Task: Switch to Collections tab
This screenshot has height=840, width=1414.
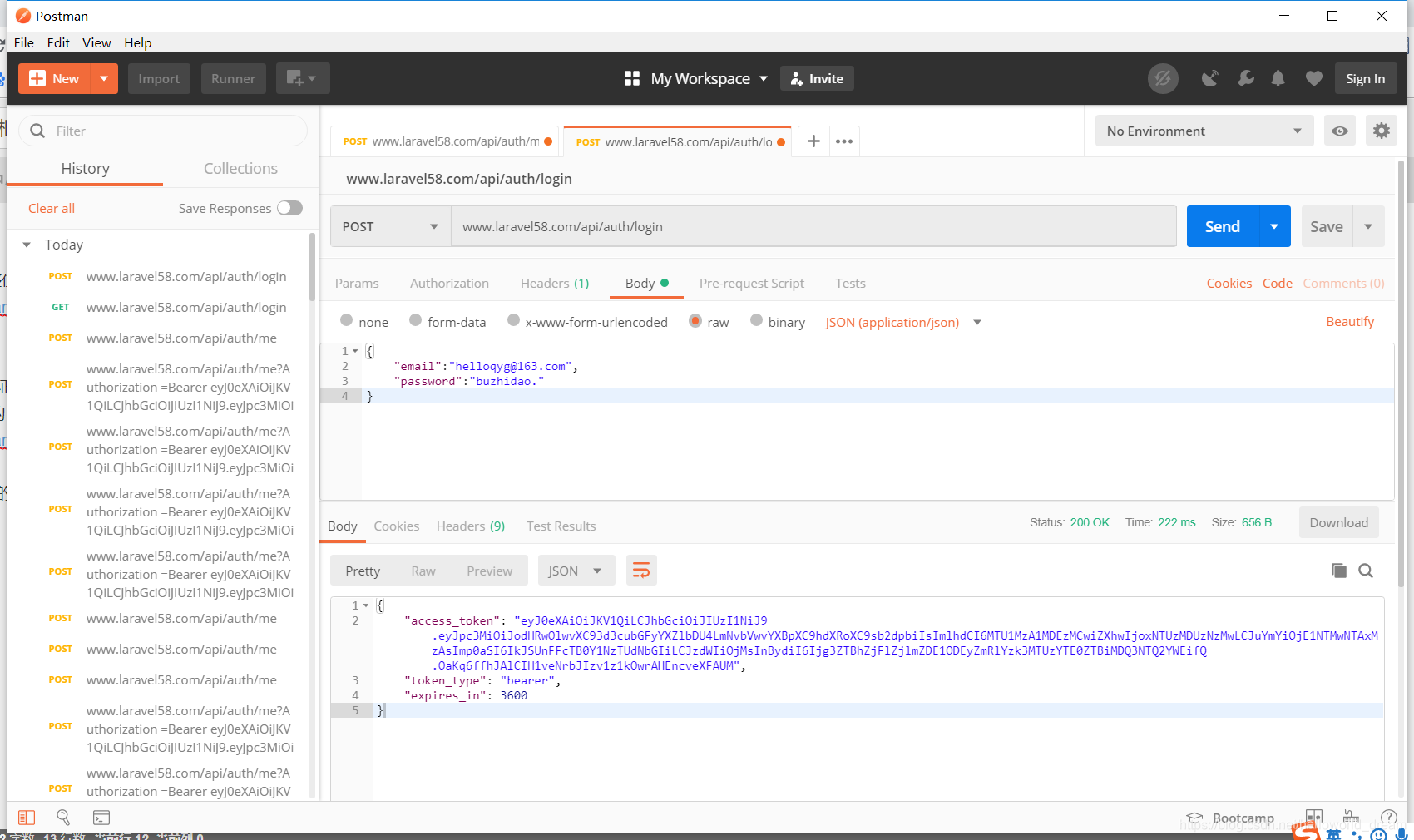Action: point(241,168)
